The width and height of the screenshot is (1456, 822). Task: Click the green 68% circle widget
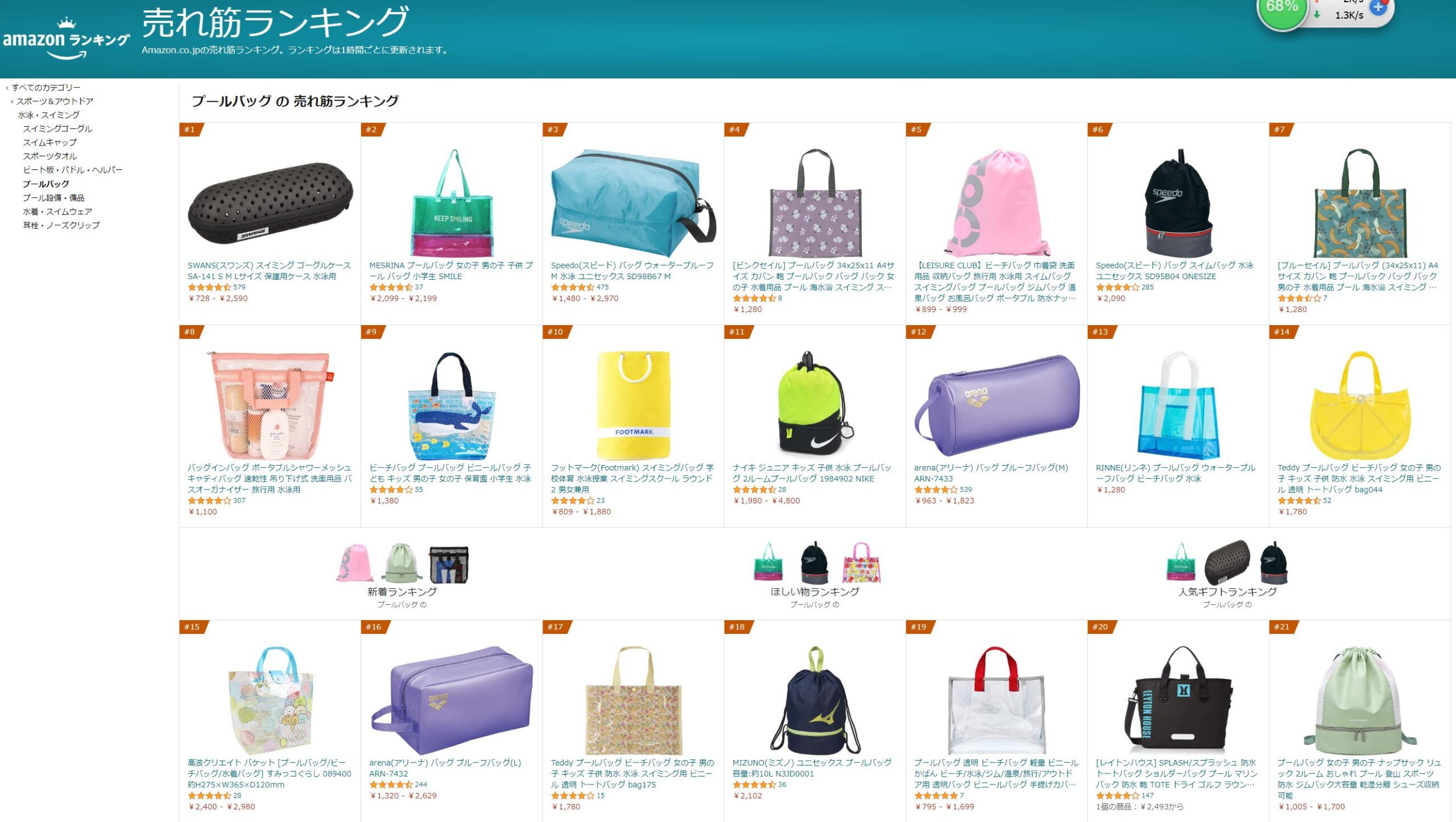click(1282, 10)
